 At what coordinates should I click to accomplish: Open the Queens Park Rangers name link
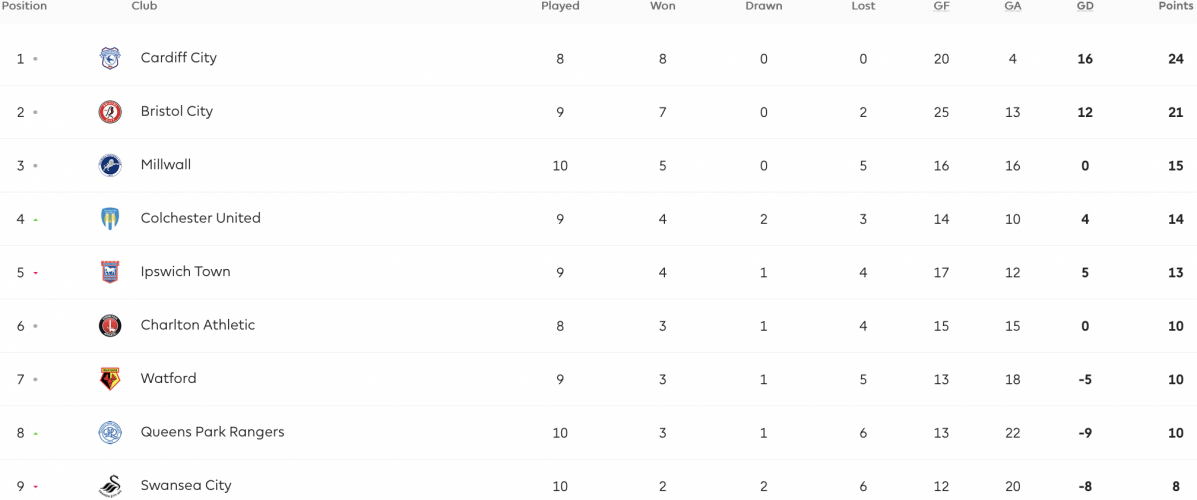(x=212, y=431)
